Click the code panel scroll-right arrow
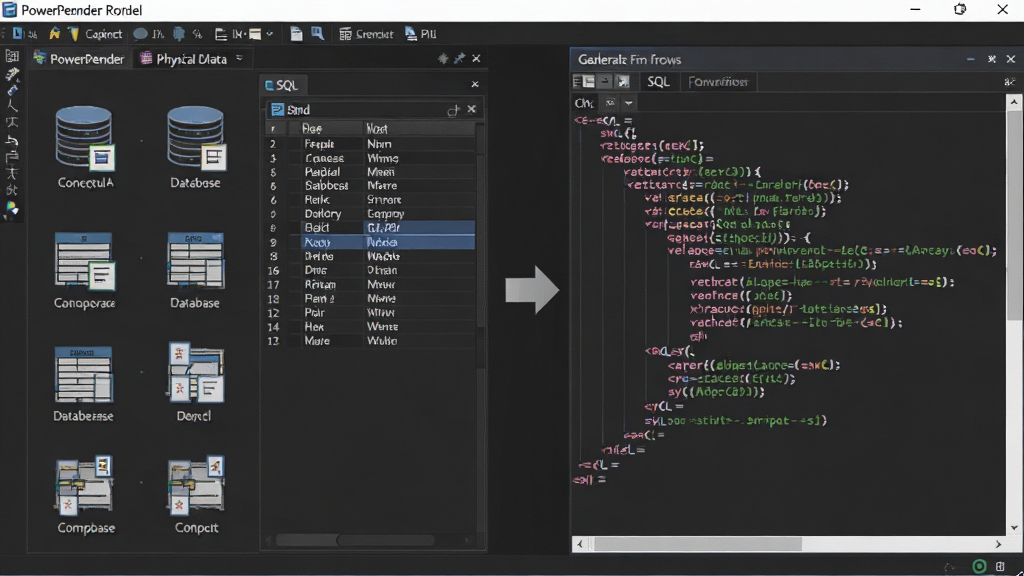This screenshot has width=1024, height=576. pos(999,544)
